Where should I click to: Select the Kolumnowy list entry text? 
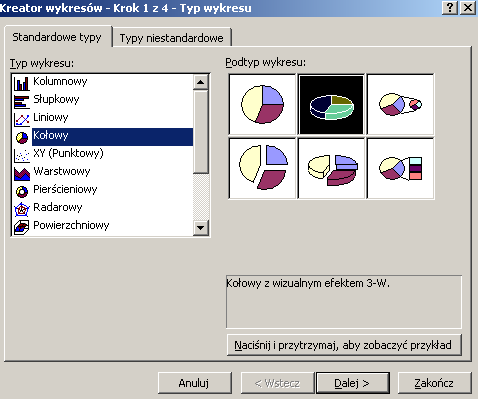tap(60, 81)
